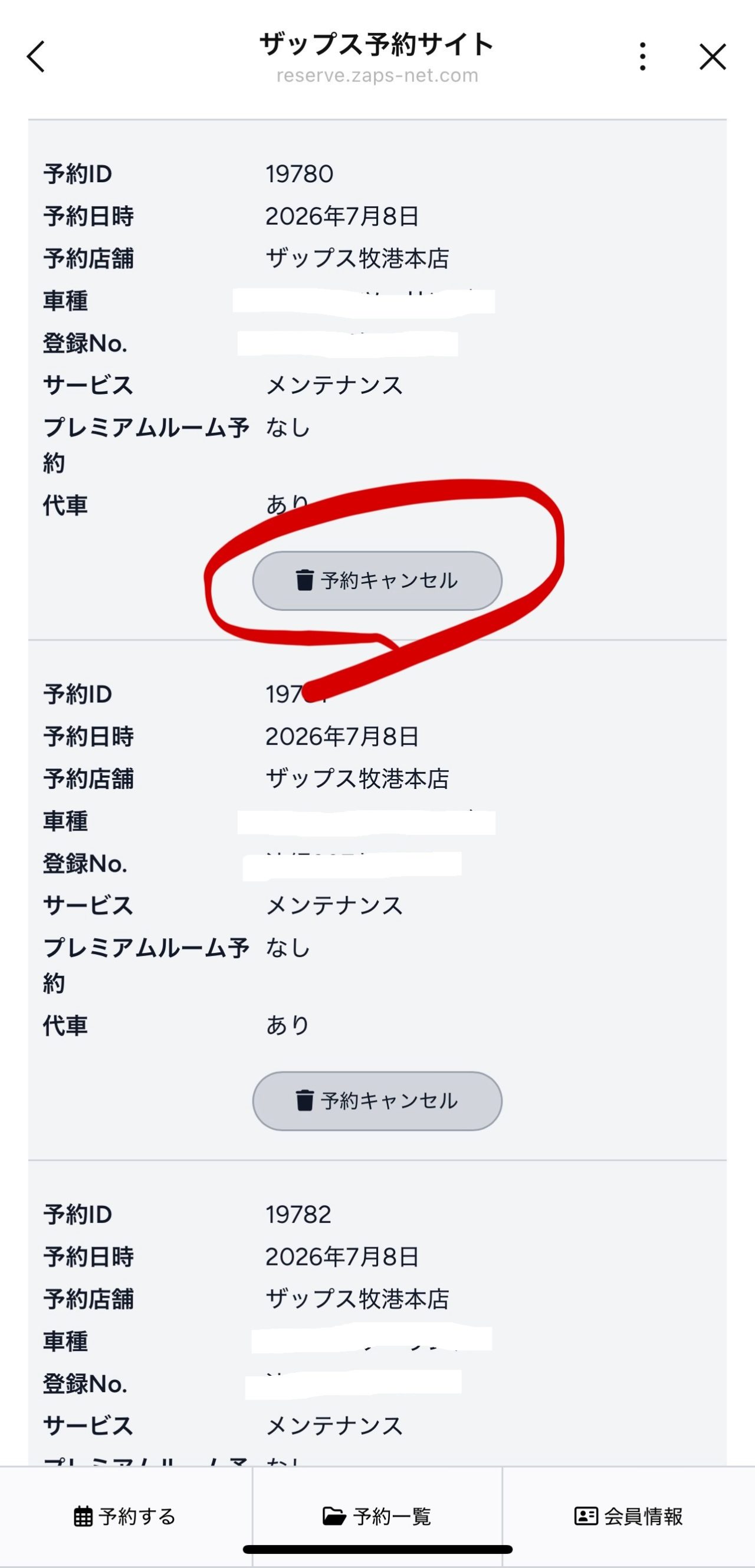The image size is (755, 1568).
Task: Tap メンテナンス service in the second reservation
Action: coord(334,906)
